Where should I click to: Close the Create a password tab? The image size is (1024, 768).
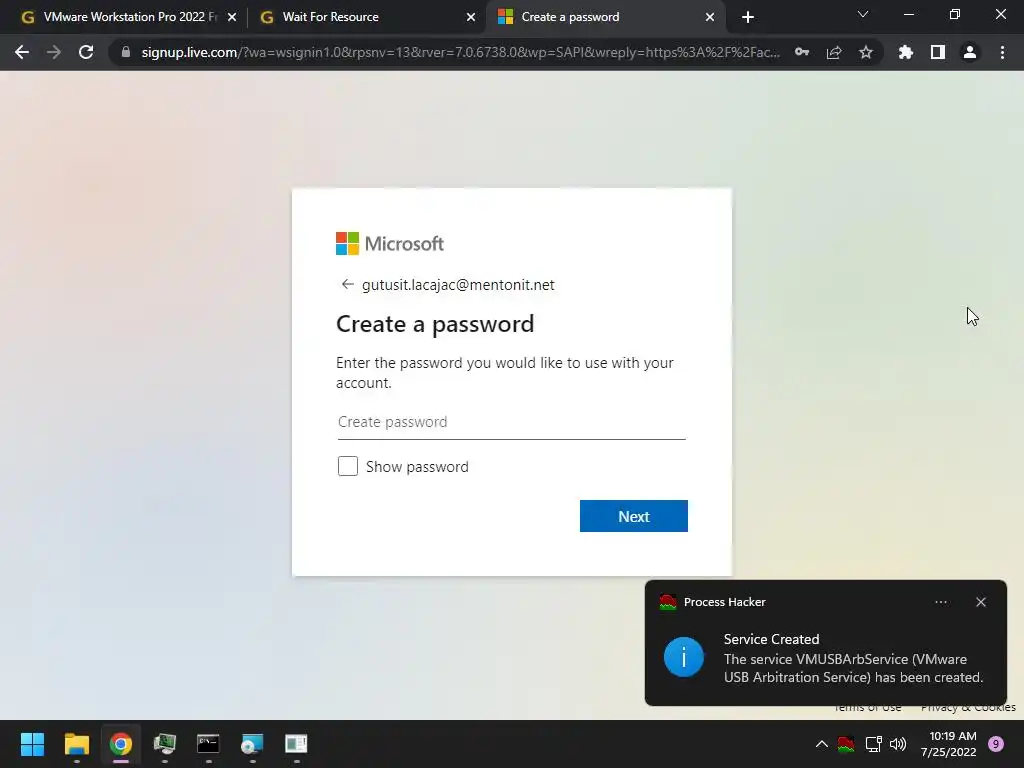[710, 18]
